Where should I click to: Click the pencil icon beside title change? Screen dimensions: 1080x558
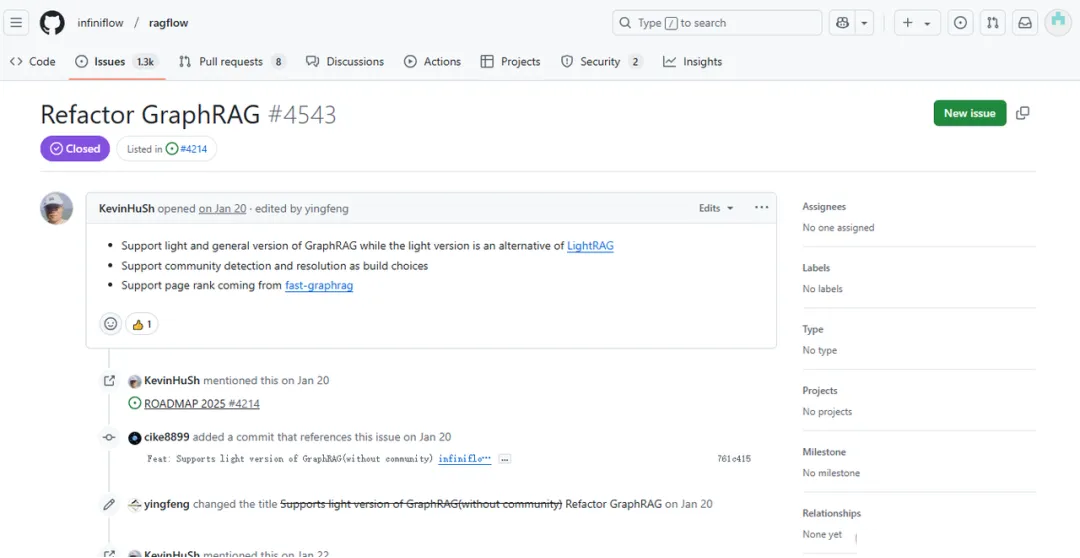click(x=109, y=504)
